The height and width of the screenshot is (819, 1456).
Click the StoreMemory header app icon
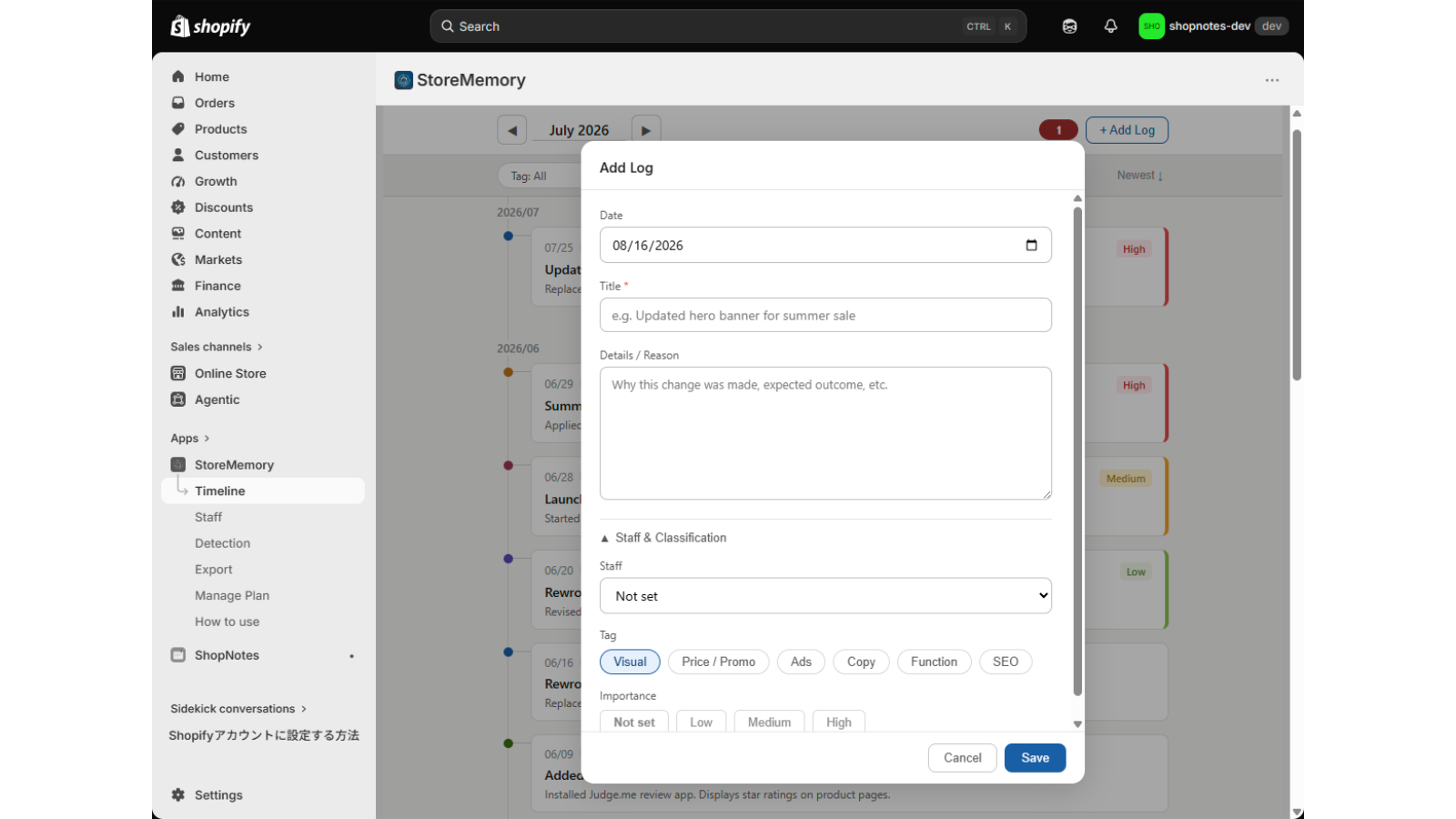pyautogui.click(x=403, y=80)
